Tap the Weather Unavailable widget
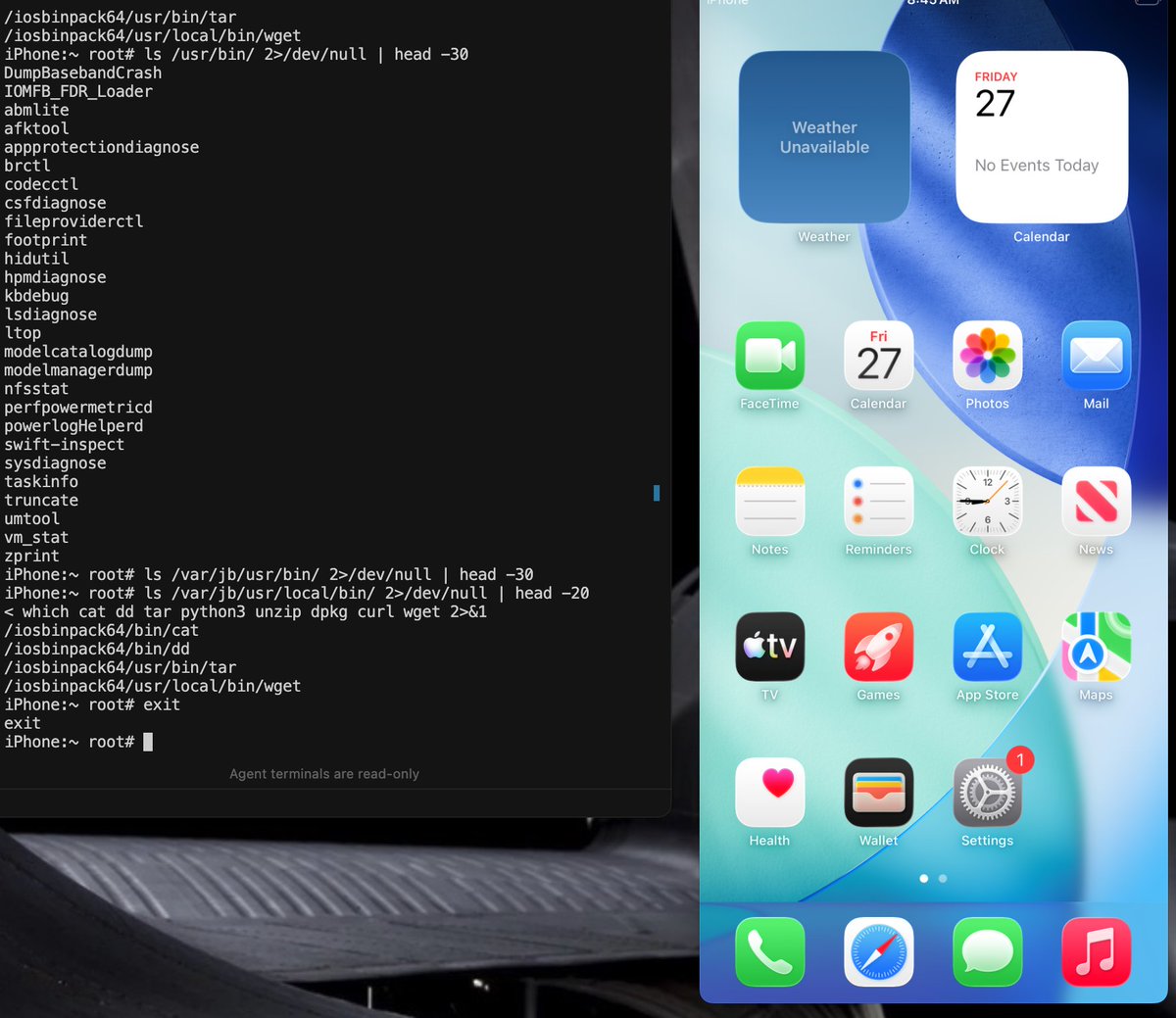Image resolution: width=1176 pixels, height=1018 pixels. [x=824, y=137]
